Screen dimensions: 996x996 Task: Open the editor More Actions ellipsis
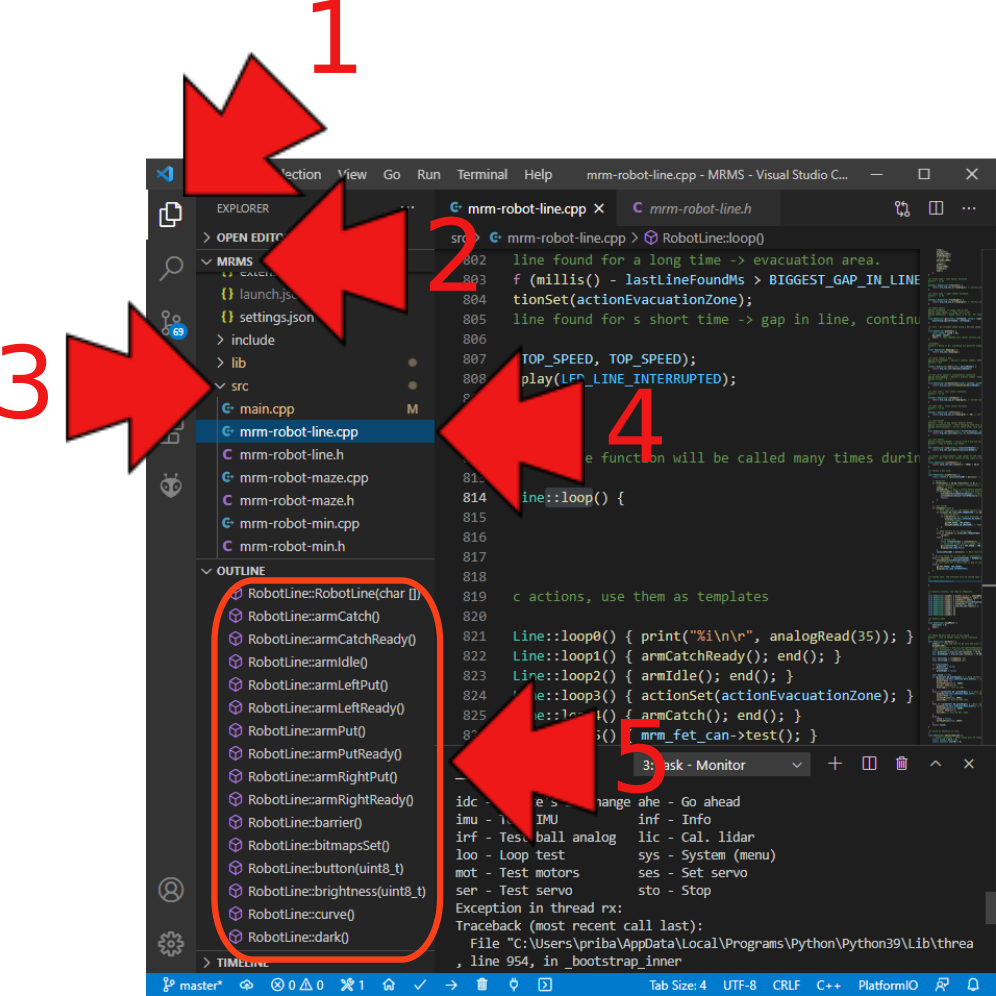point(969,208)
